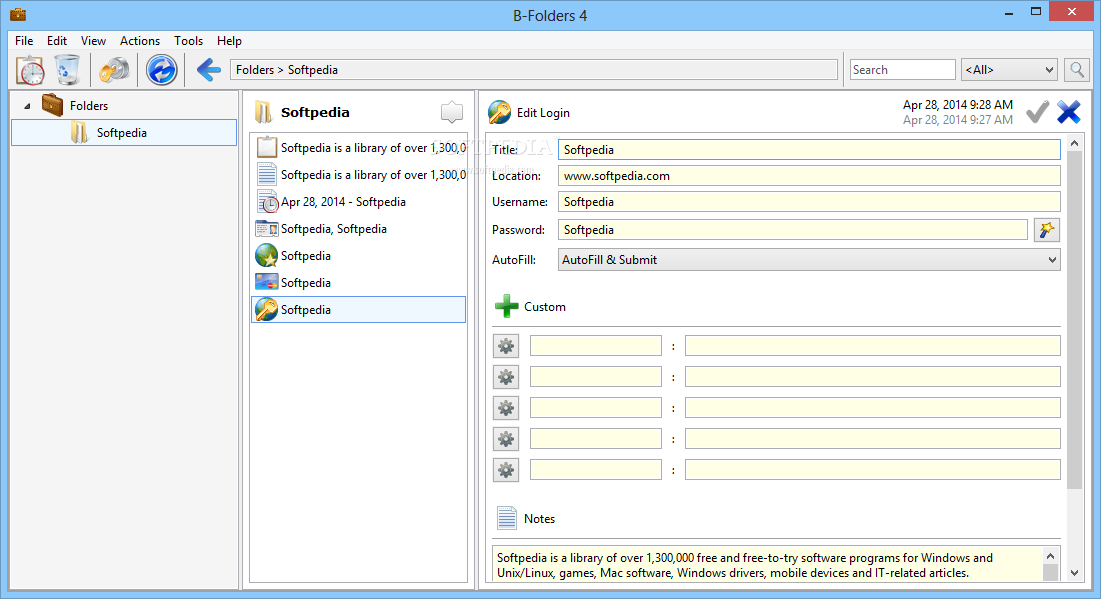Viewport: 1101px width, 599px height.
Task: Click the fifth custom field gear icon
Action: (506, 469)
